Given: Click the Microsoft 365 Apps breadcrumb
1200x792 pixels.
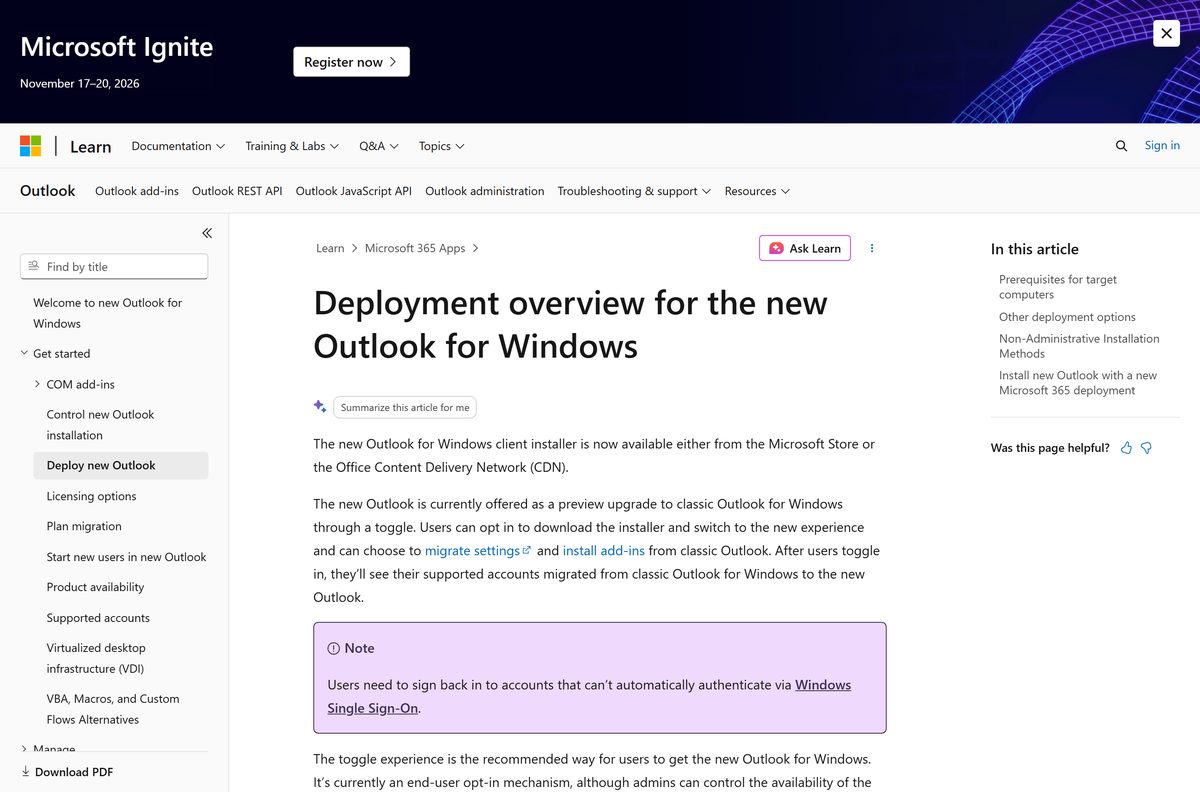Looking at the screenshot, I should tap(415, 248).
